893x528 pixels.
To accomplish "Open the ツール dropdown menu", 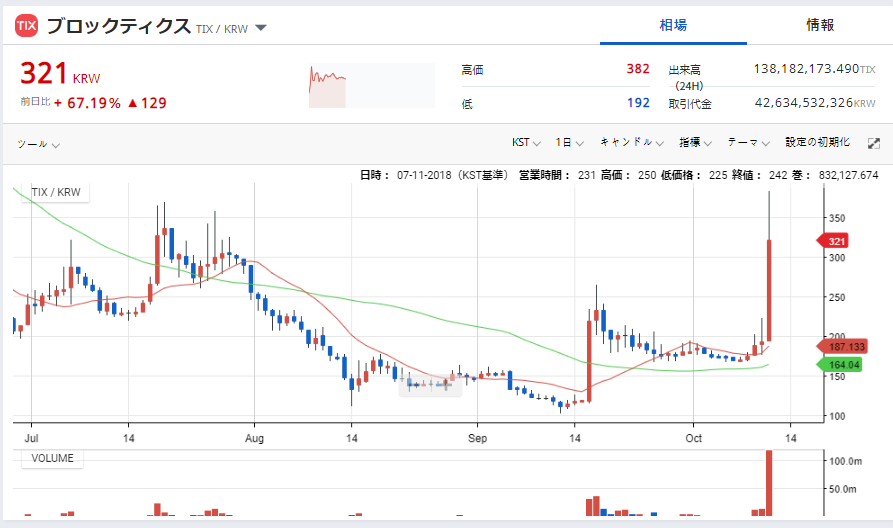I will pyautogui.click(x=38, y=144).
